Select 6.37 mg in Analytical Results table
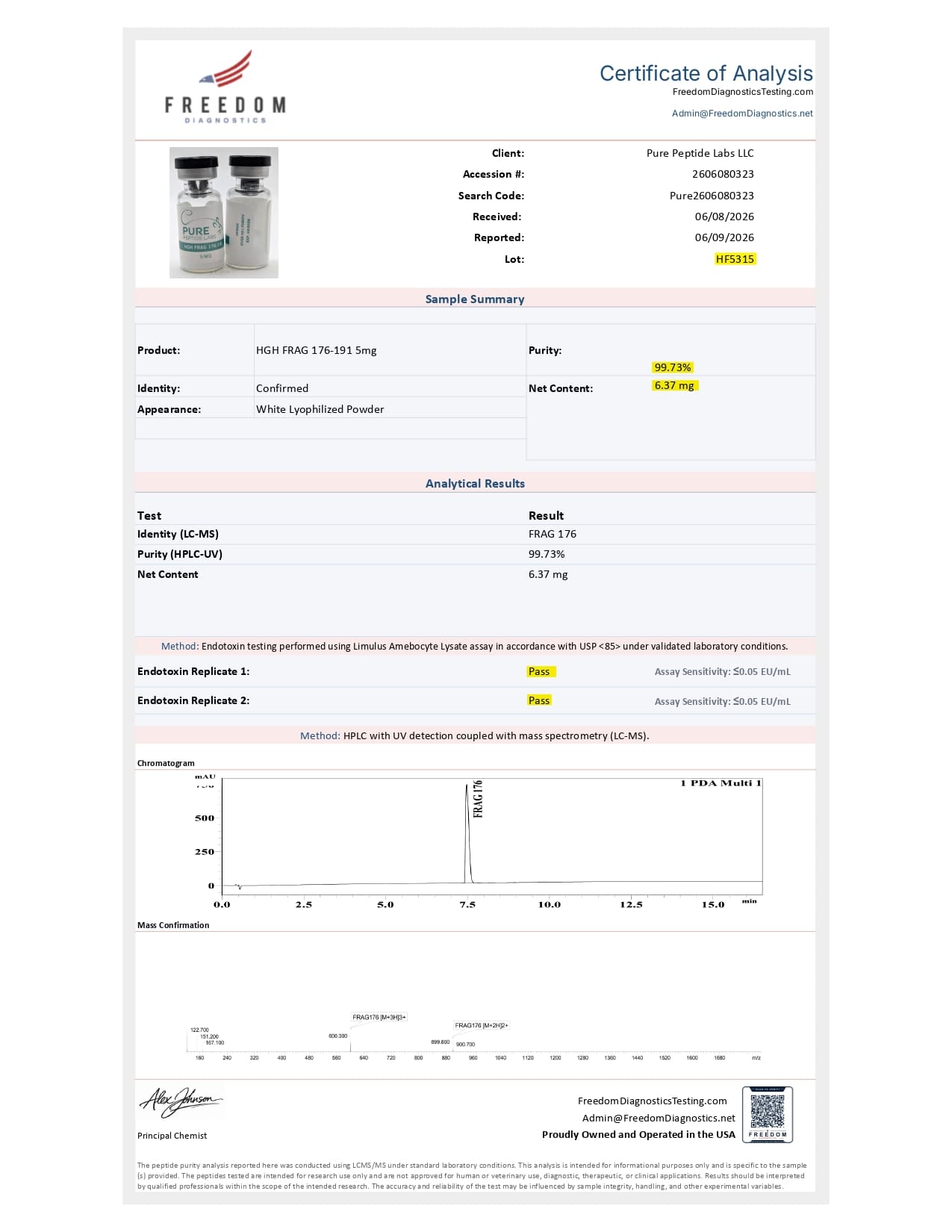The image size is (952, 1232). coord(548,574)
